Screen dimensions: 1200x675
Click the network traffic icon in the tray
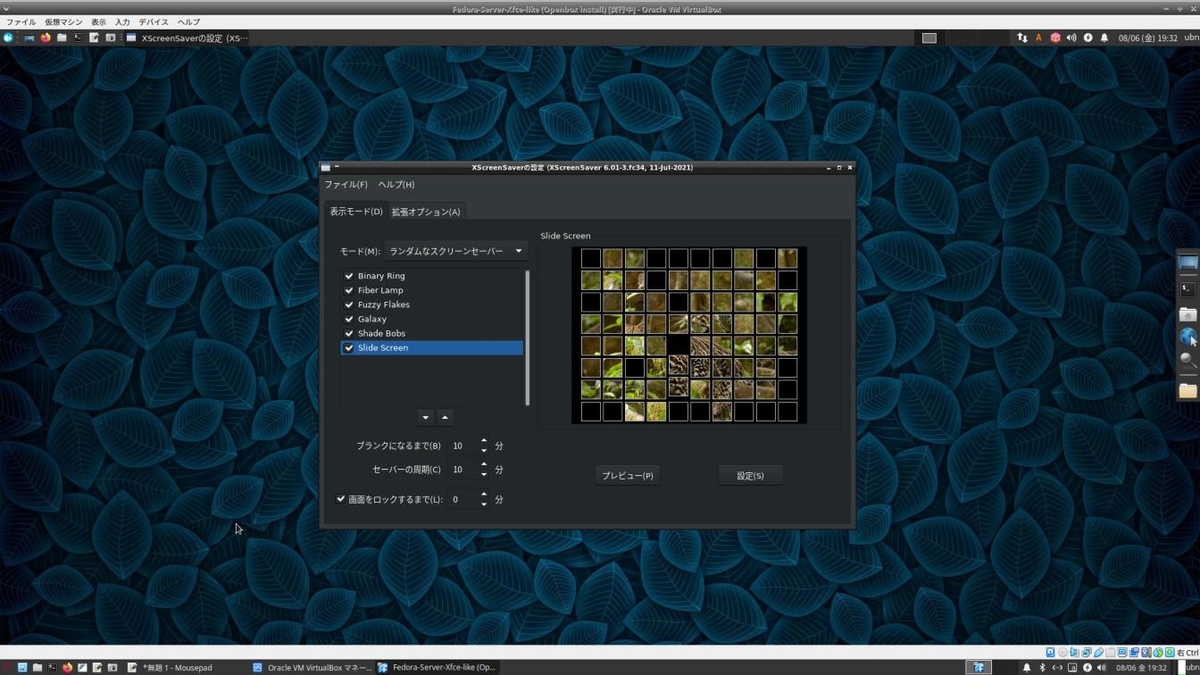coord(1057,667)
